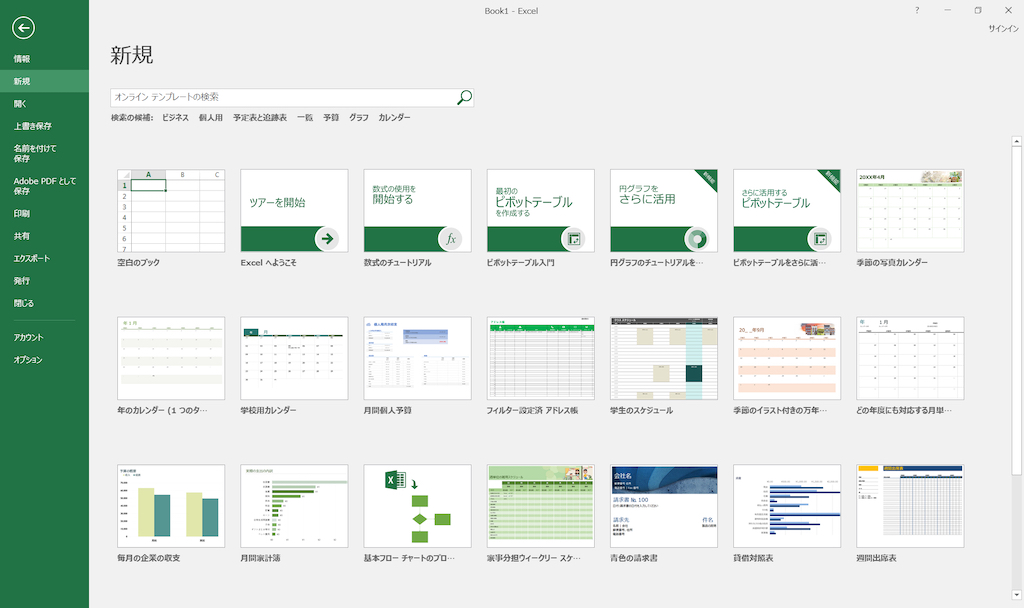Click the help question mark icon
1024x608 pixels.
coord(917,10)
